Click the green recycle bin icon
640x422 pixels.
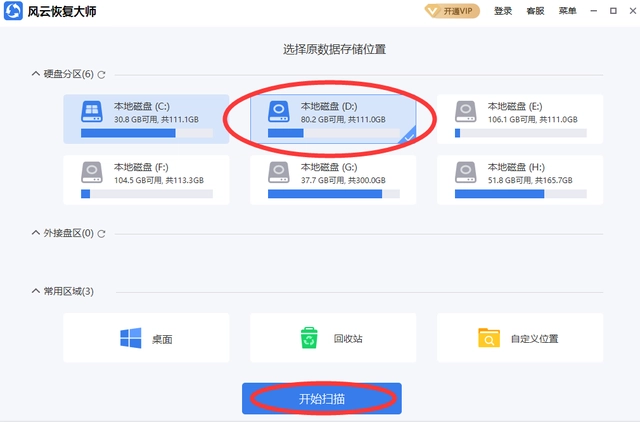[309, 338]
